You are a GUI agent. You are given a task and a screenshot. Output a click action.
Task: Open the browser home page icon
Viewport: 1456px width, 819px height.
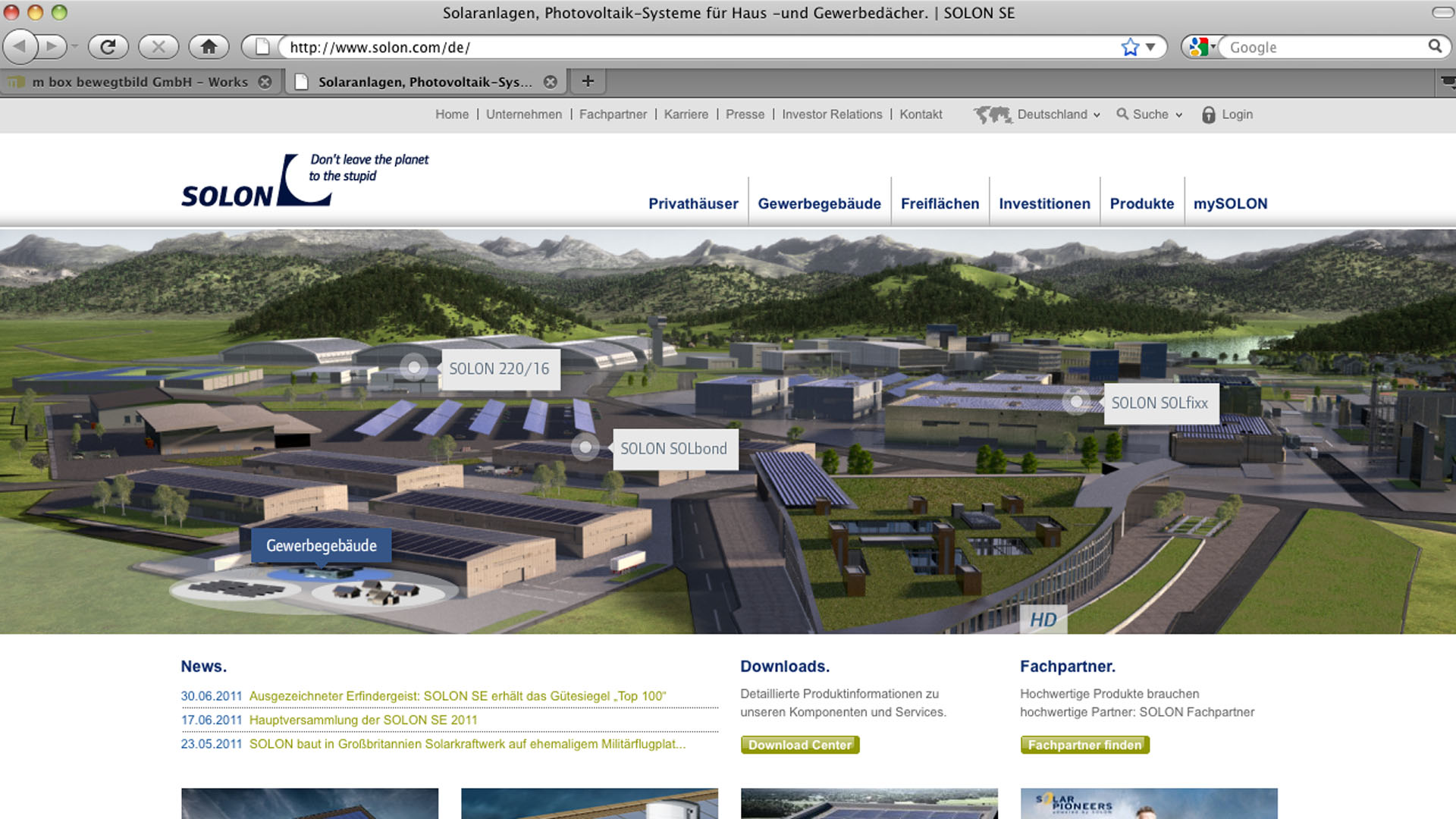tap(209, 47)
